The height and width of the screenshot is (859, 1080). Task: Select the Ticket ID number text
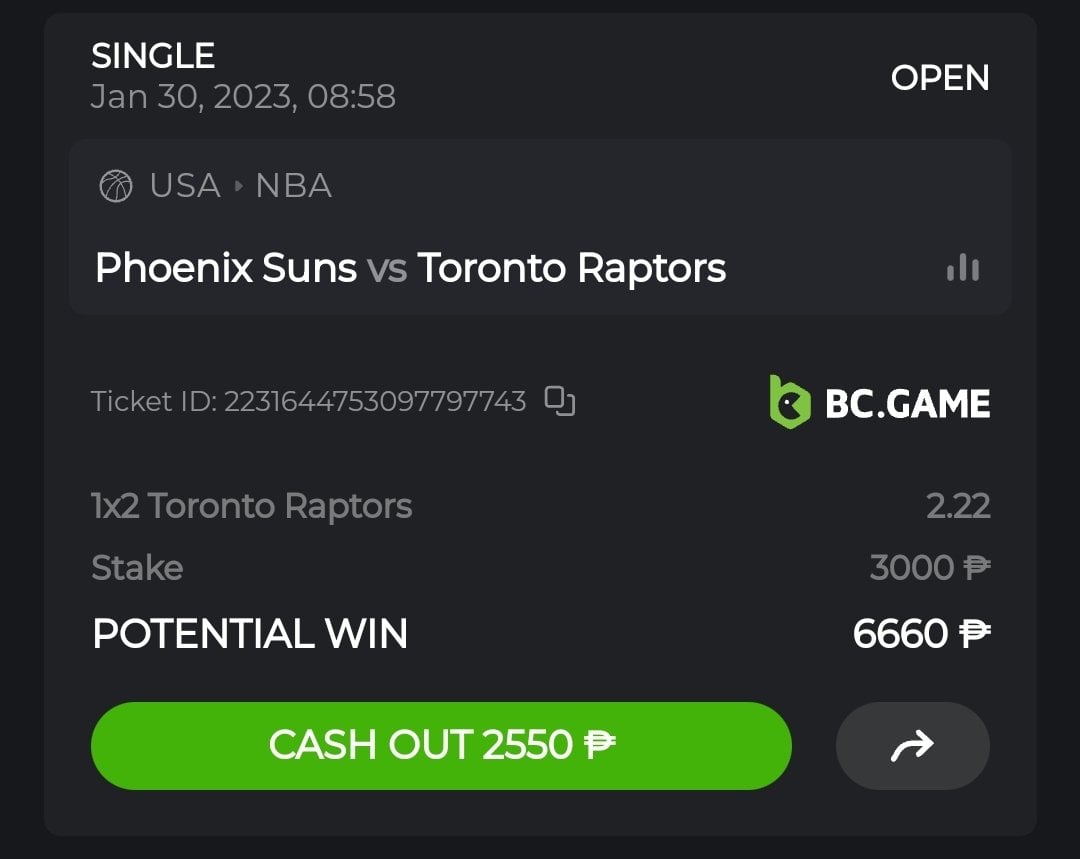[375, 401]
